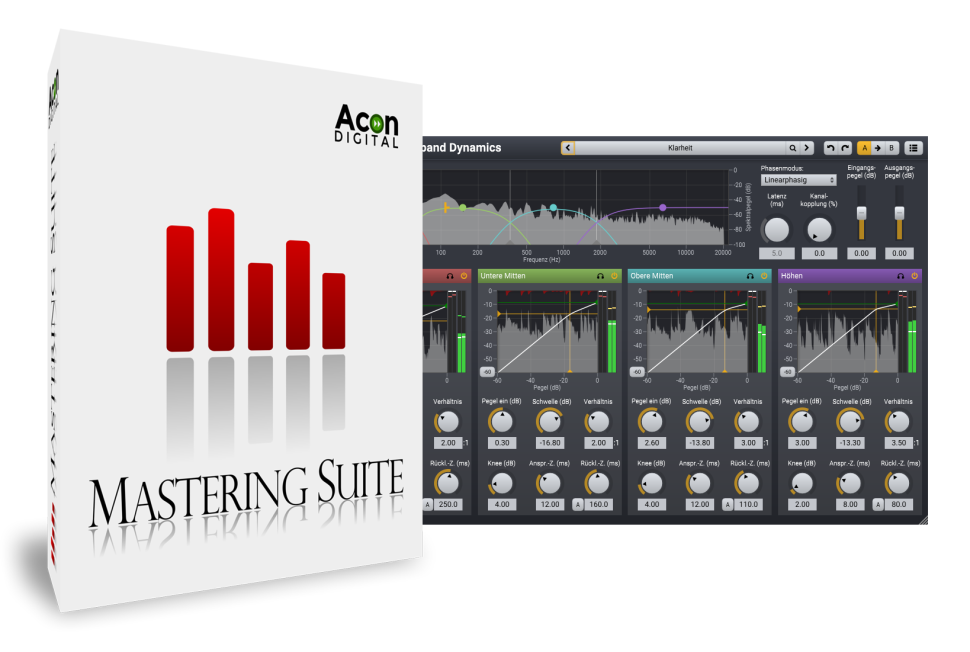970x652 pixels.
Task: Toggle the Obere Mitten band power button
Action: pyautogui.click(x=764, y=276)
